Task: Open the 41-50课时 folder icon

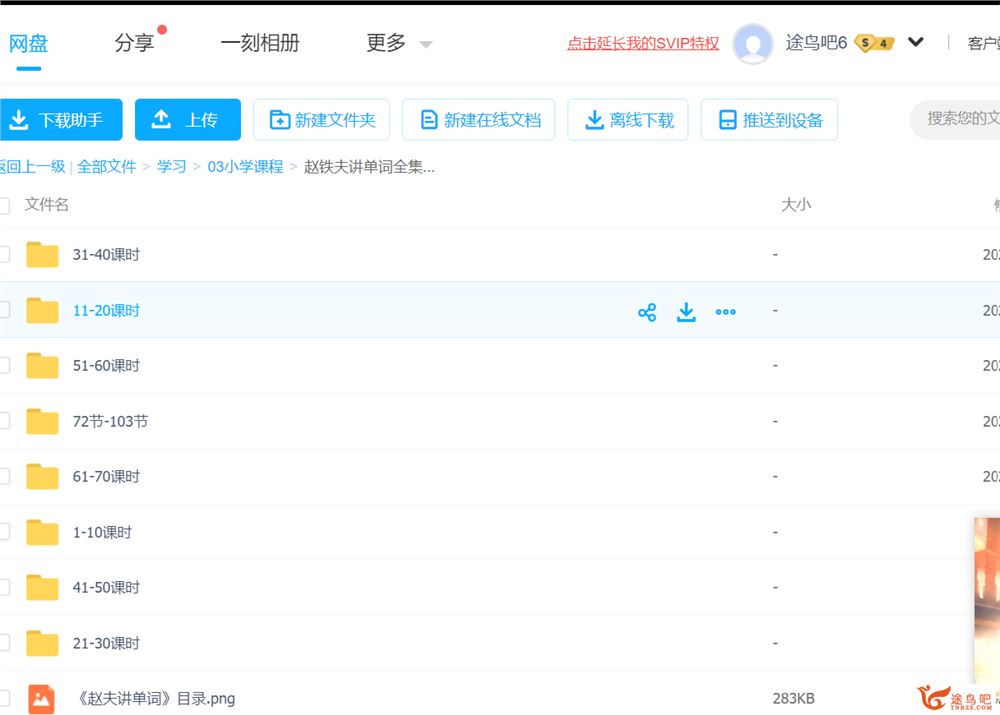Action: 42,587
